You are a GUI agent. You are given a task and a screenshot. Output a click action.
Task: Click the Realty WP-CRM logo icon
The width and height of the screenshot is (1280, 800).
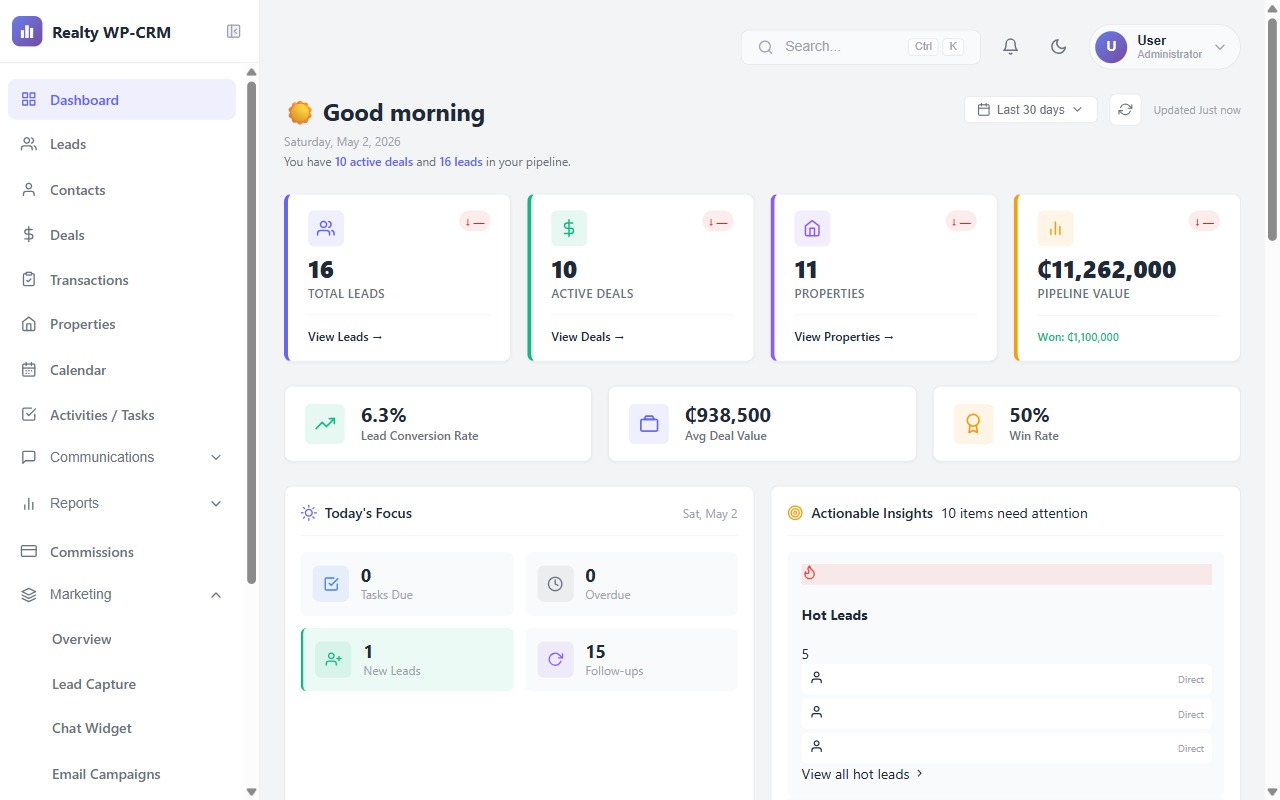point(27,32)
